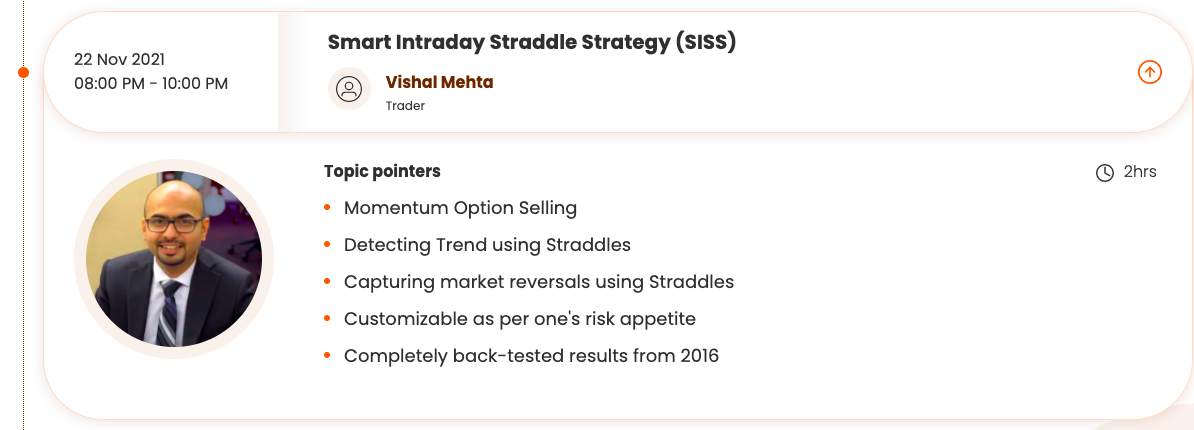Click the vertical dotted timeline line
Screen dimensions: 1194x430
click(x=24, y=250)
